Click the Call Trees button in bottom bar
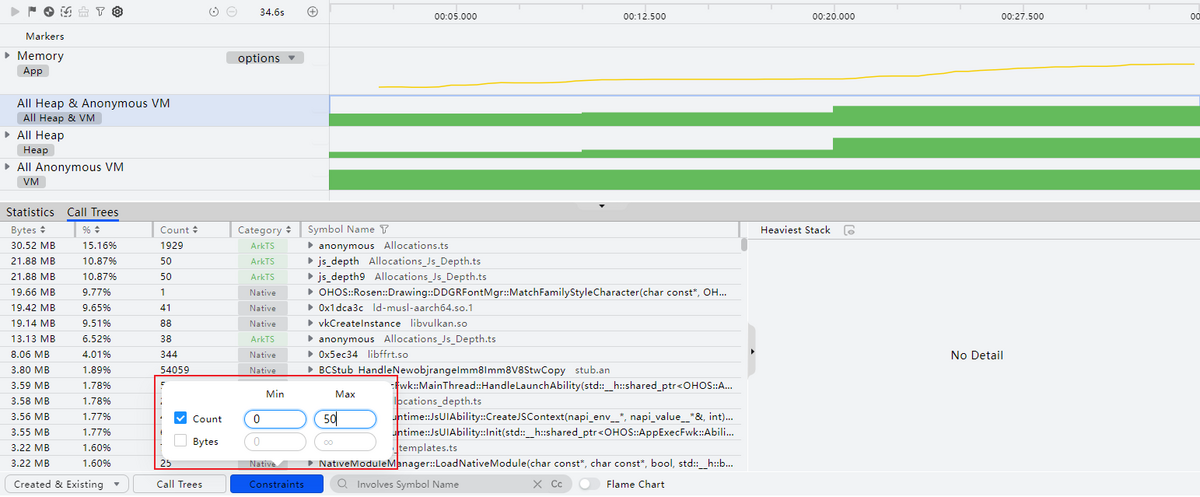 [180, 484]
